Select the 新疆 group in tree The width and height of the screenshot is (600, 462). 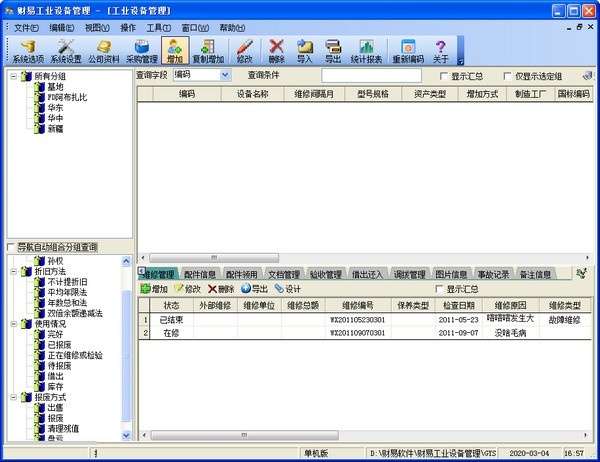coord(55,129)
